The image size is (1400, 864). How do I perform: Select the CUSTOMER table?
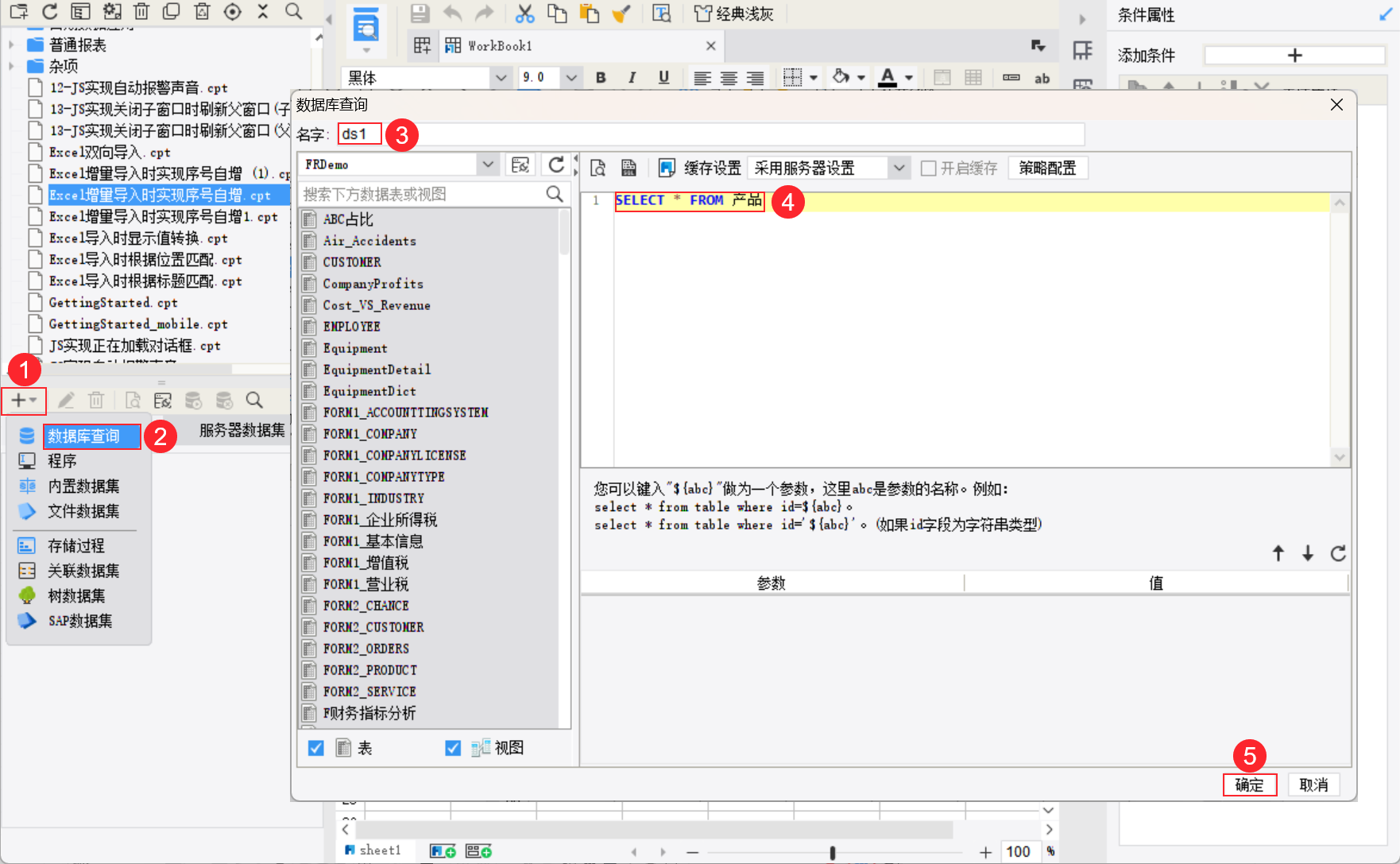coord(352,262)
